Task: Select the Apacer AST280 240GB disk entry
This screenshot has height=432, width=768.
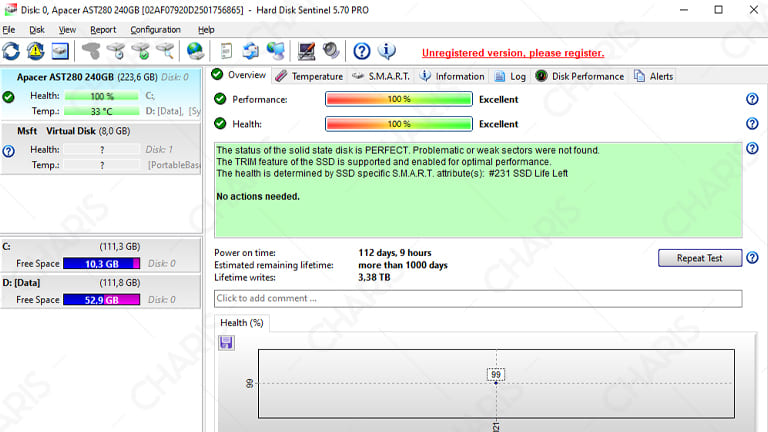Action: [101, 94]
